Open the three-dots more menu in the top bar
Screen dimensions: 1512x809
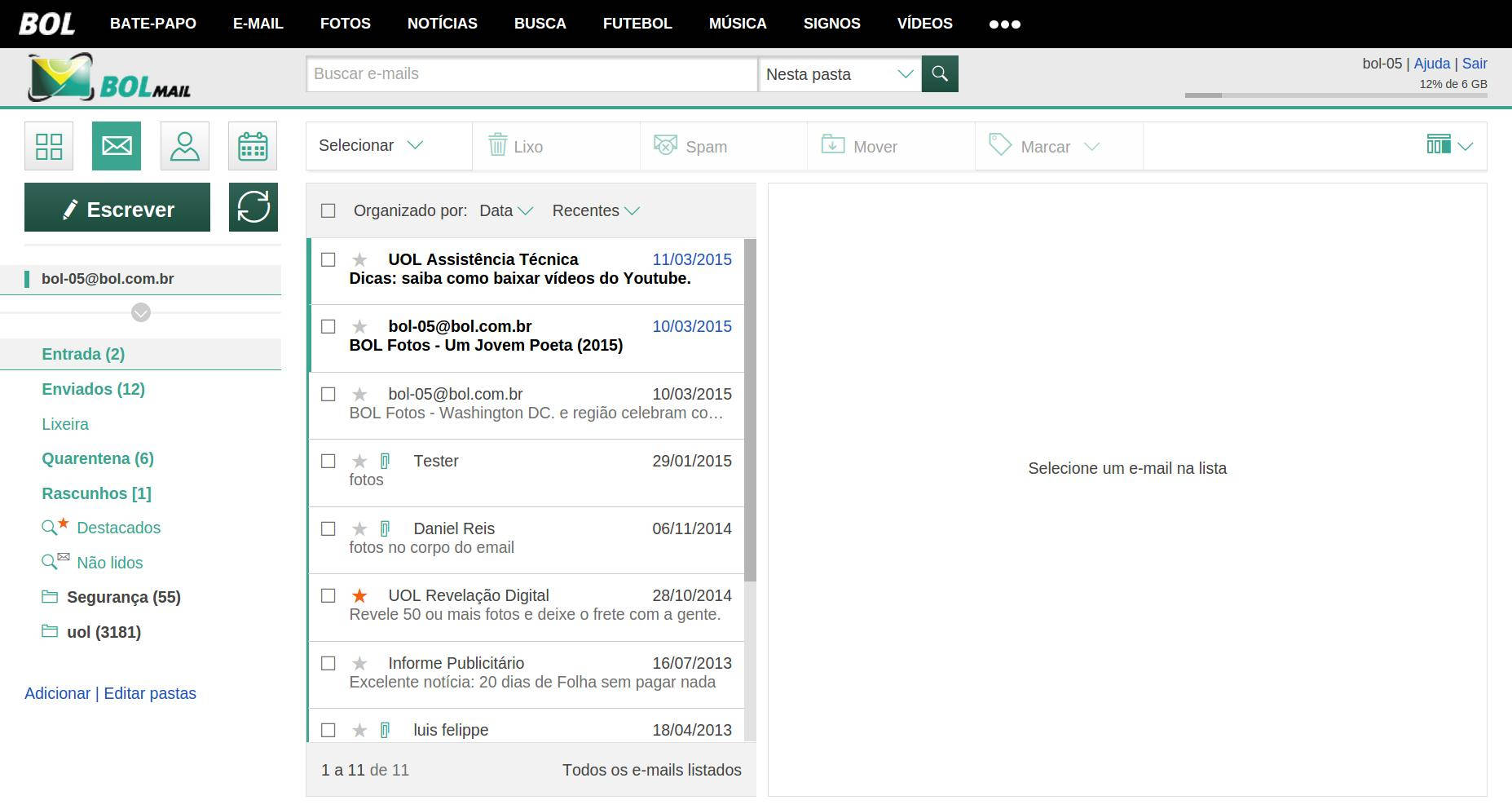(1004, 24)
